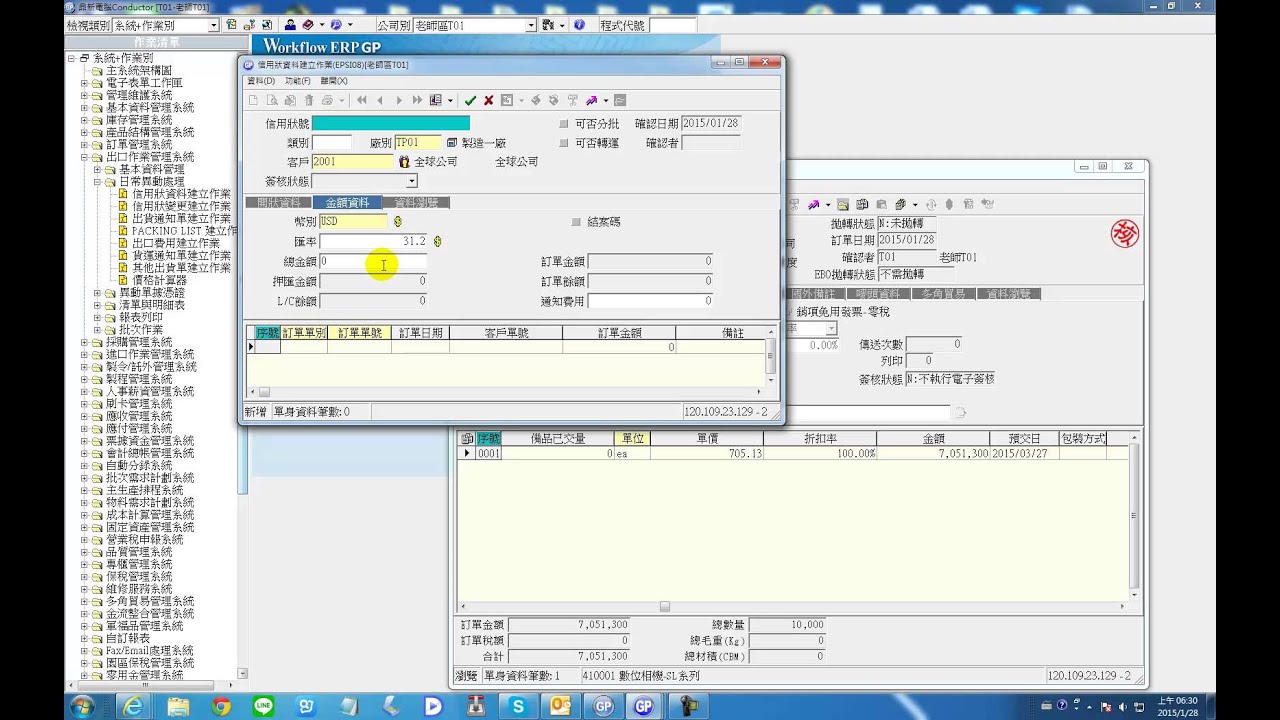Click the 總金額 input field
Image resolution: width=1280 pixels, height=720 pixels.
coord(373,261)
